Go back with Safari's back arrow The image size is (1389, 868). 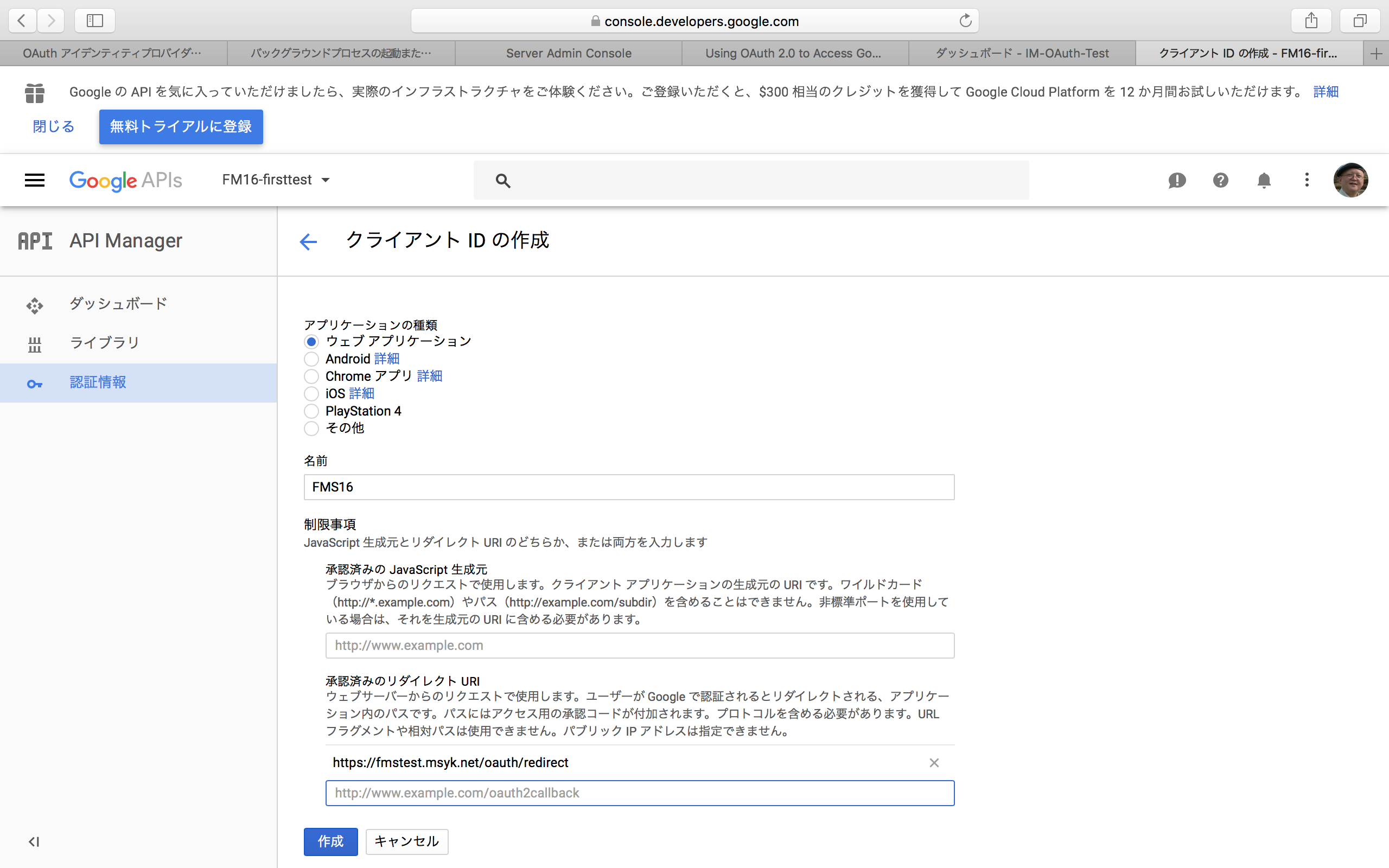(x=22, y=21)
